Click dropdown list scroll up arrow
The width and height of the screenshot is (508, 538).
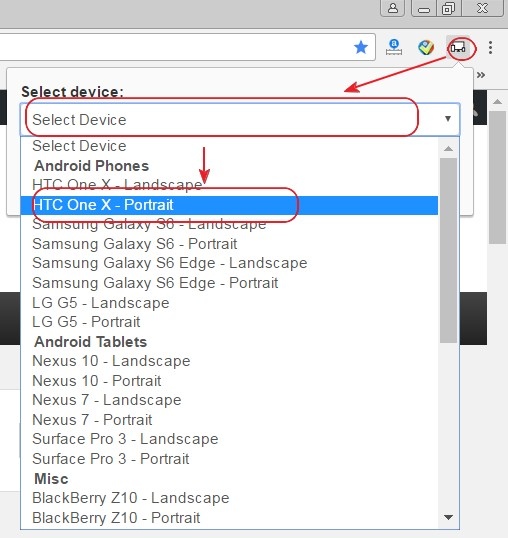click(448, 149)
